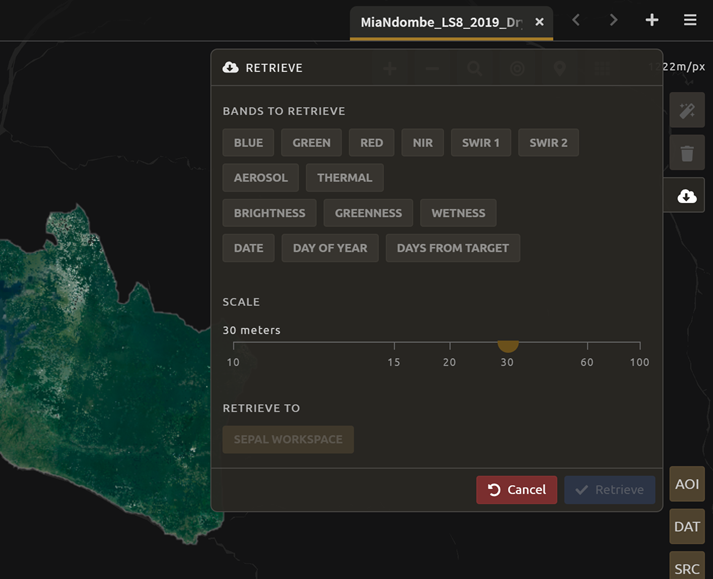
Task: Click the magic wand auto-select icon
Action: 687,111
